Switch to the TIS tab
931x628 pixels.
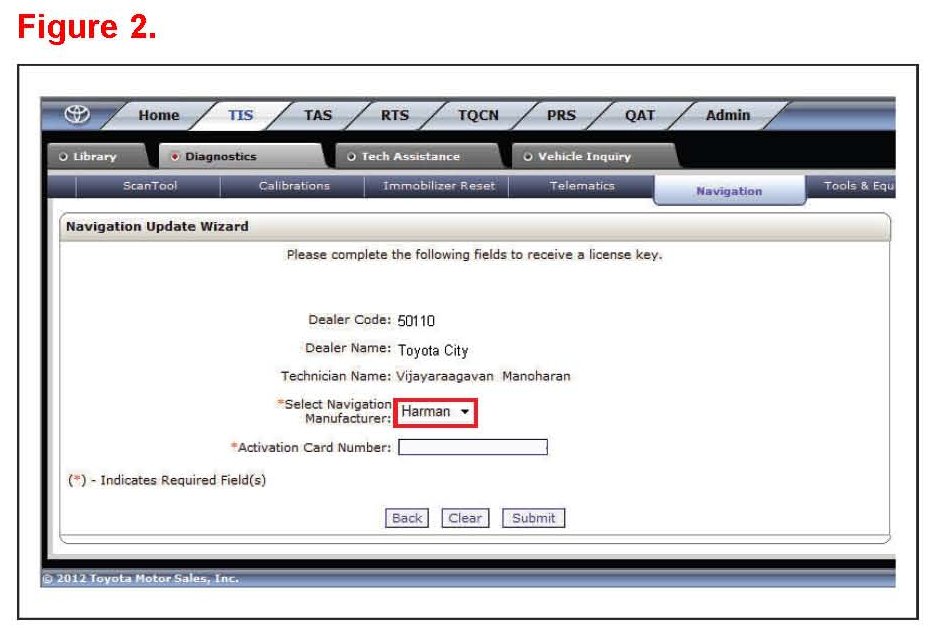click(240, 115)
